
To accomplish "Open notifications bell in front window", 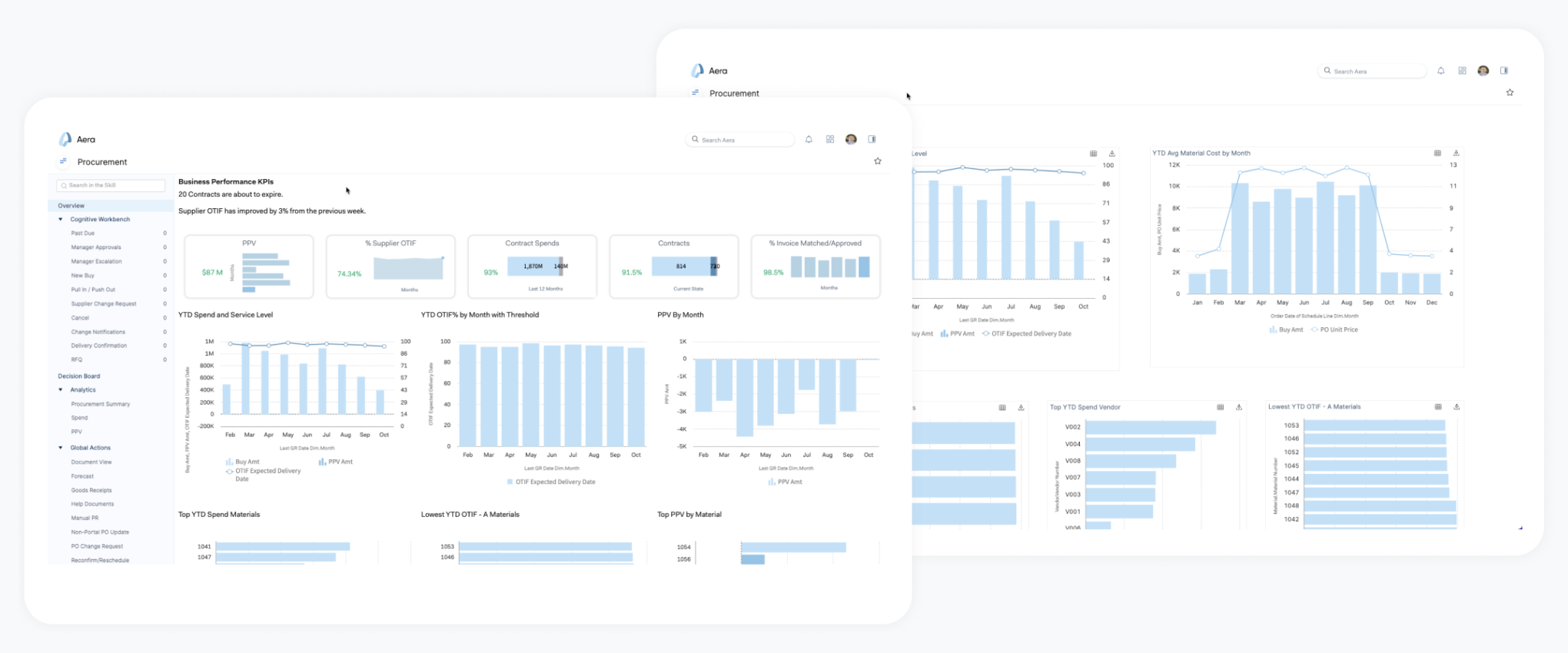I will click(x=809, y=140).
